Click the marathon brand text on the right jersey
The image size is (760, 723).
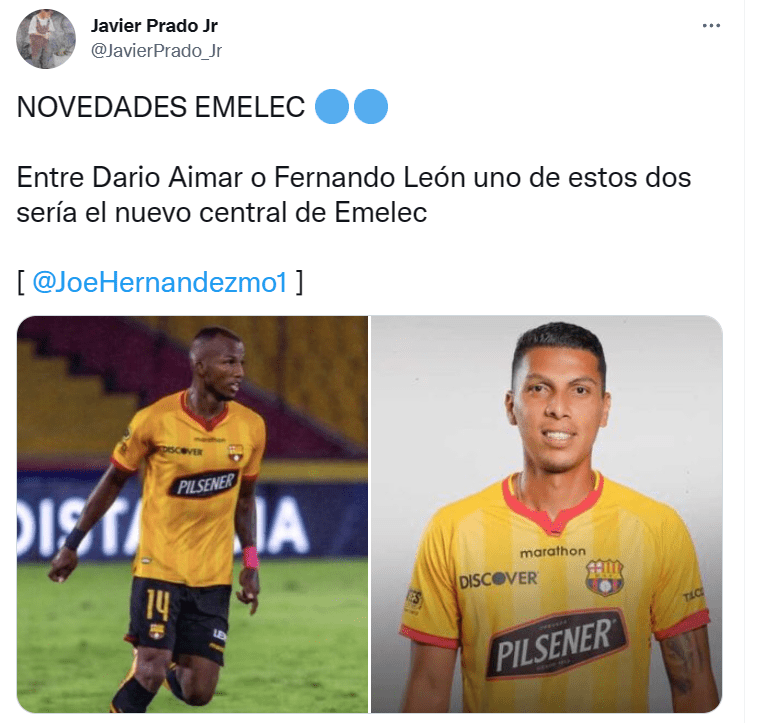coord(553,552)
